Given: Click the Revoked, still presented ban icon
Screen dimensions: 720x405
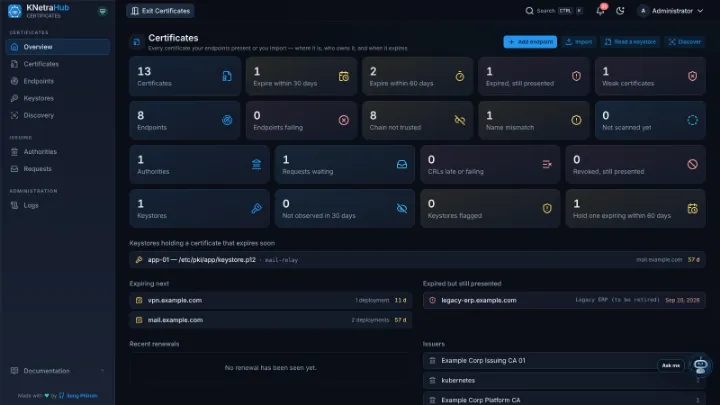Looking at the screenshot, I should 692,164.
